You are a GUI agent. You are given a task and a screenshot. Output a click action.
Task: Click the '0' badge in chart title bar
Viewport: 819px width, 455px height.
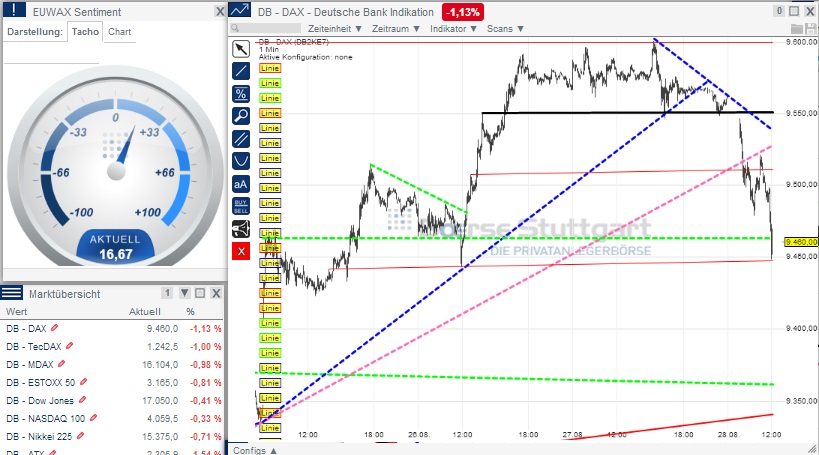779,10
